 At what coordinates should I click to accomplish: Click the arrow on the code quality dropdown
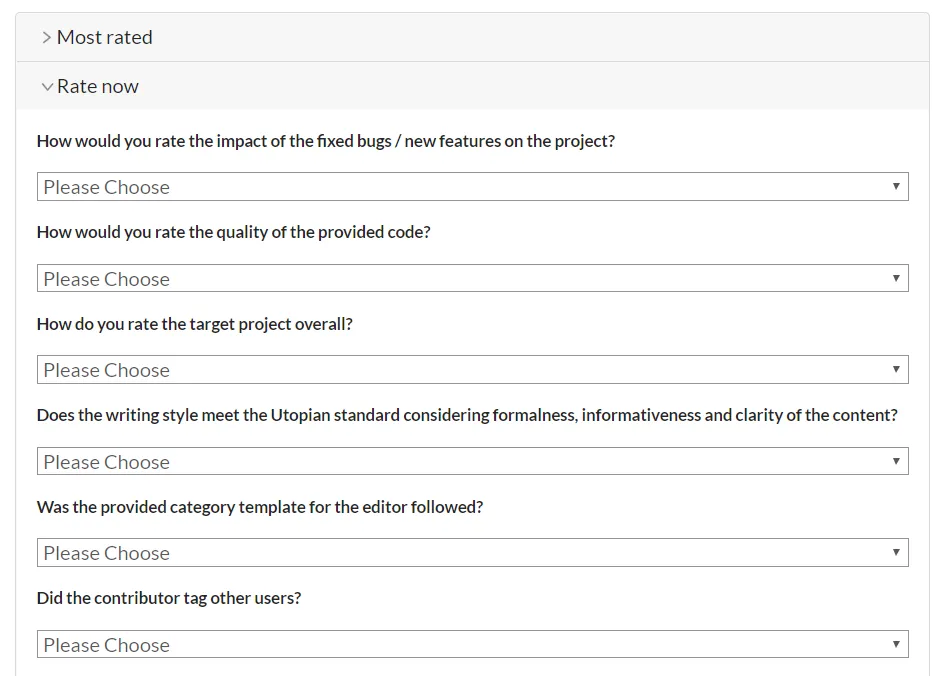pyautogui.click(x=896, y=278)
